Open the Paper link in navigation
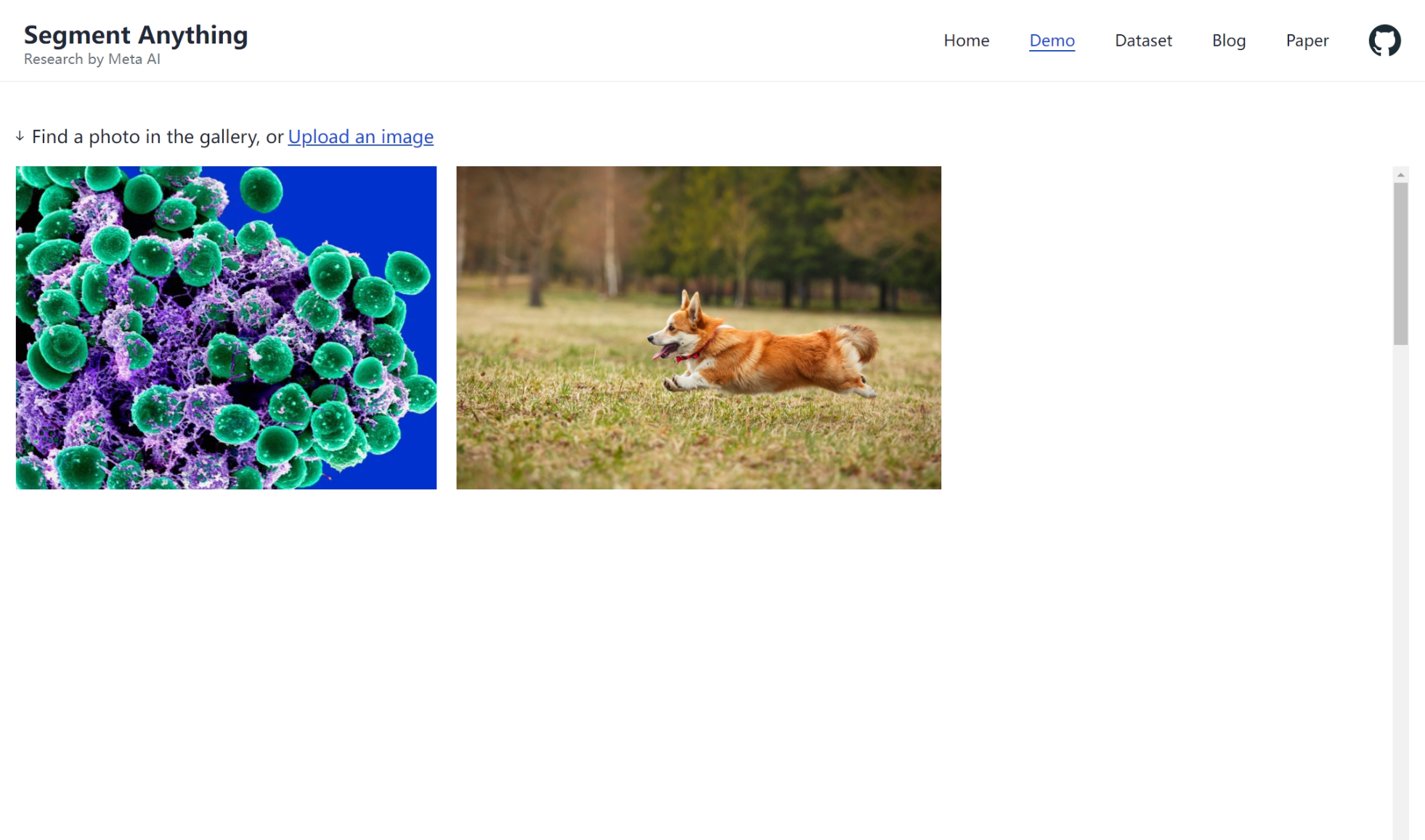The height and width of the screenshot is (840, 1425). click(1307, 41)
